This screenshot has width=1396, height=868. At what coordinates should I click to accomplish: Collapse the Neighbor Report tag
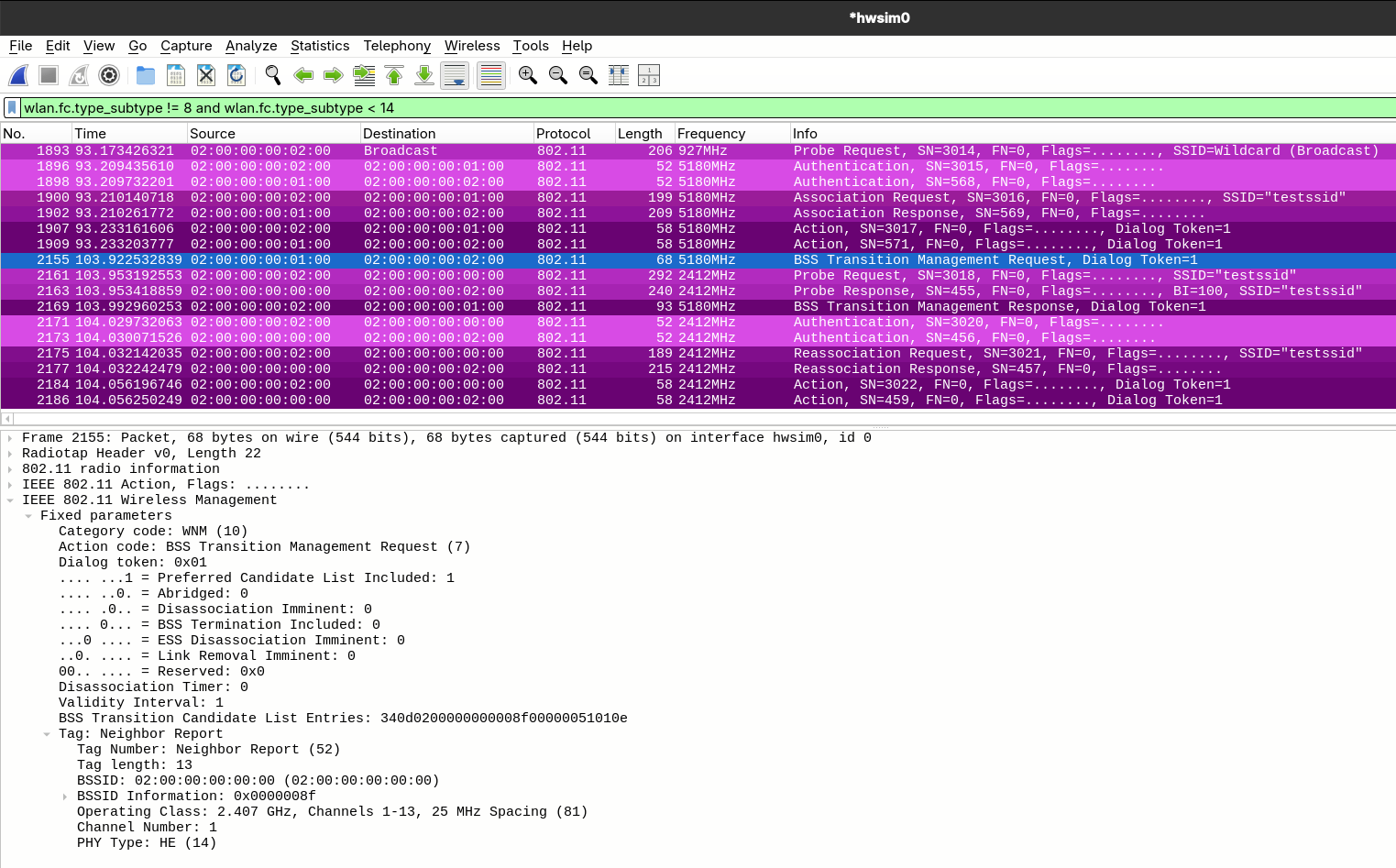[x=47, y=734]
